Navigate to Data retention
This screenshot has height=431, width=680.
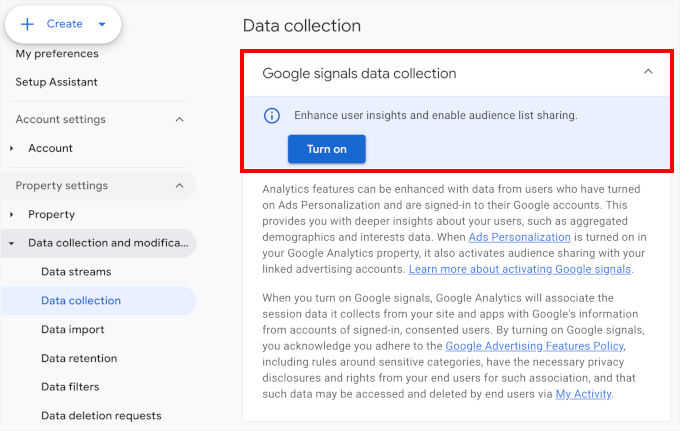79,358
